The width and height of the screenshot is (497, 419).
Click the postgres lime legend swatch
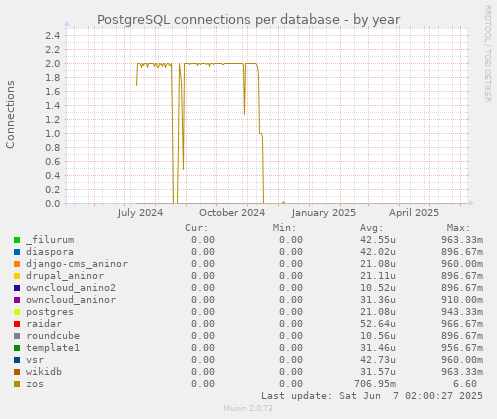coord(17,312)
